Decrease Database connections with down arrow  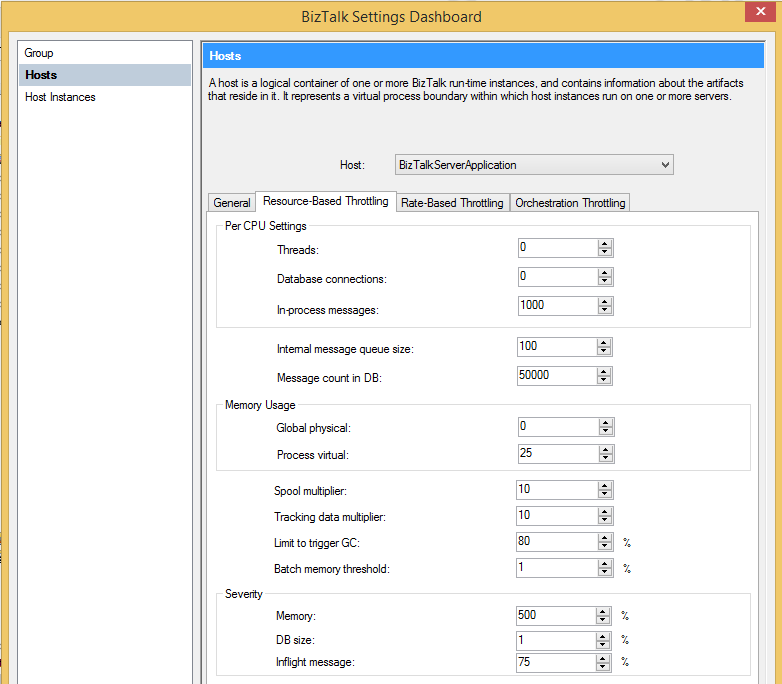[605, 281]
